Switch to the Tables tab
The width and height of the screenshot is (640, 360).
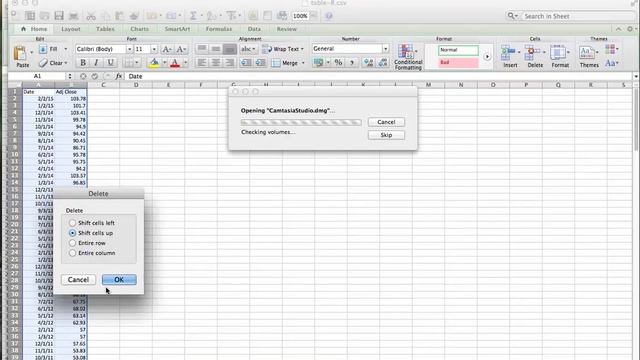[105, 29]
